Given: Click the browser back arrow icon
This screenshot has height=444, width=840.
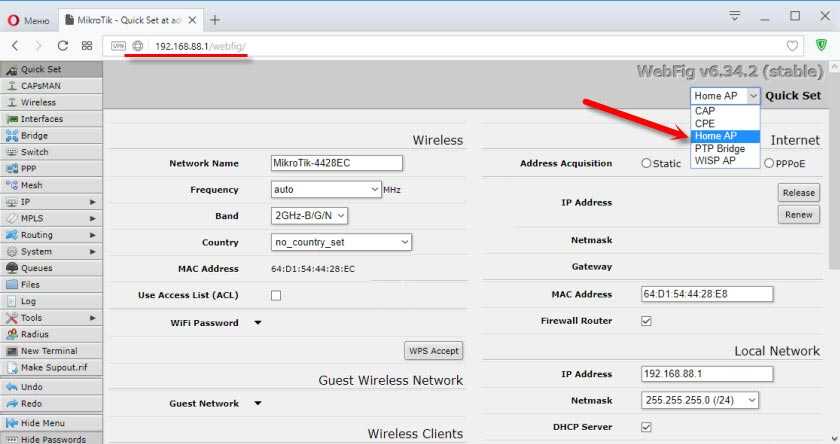Looking at the screenshot, I should click(15, 46).
